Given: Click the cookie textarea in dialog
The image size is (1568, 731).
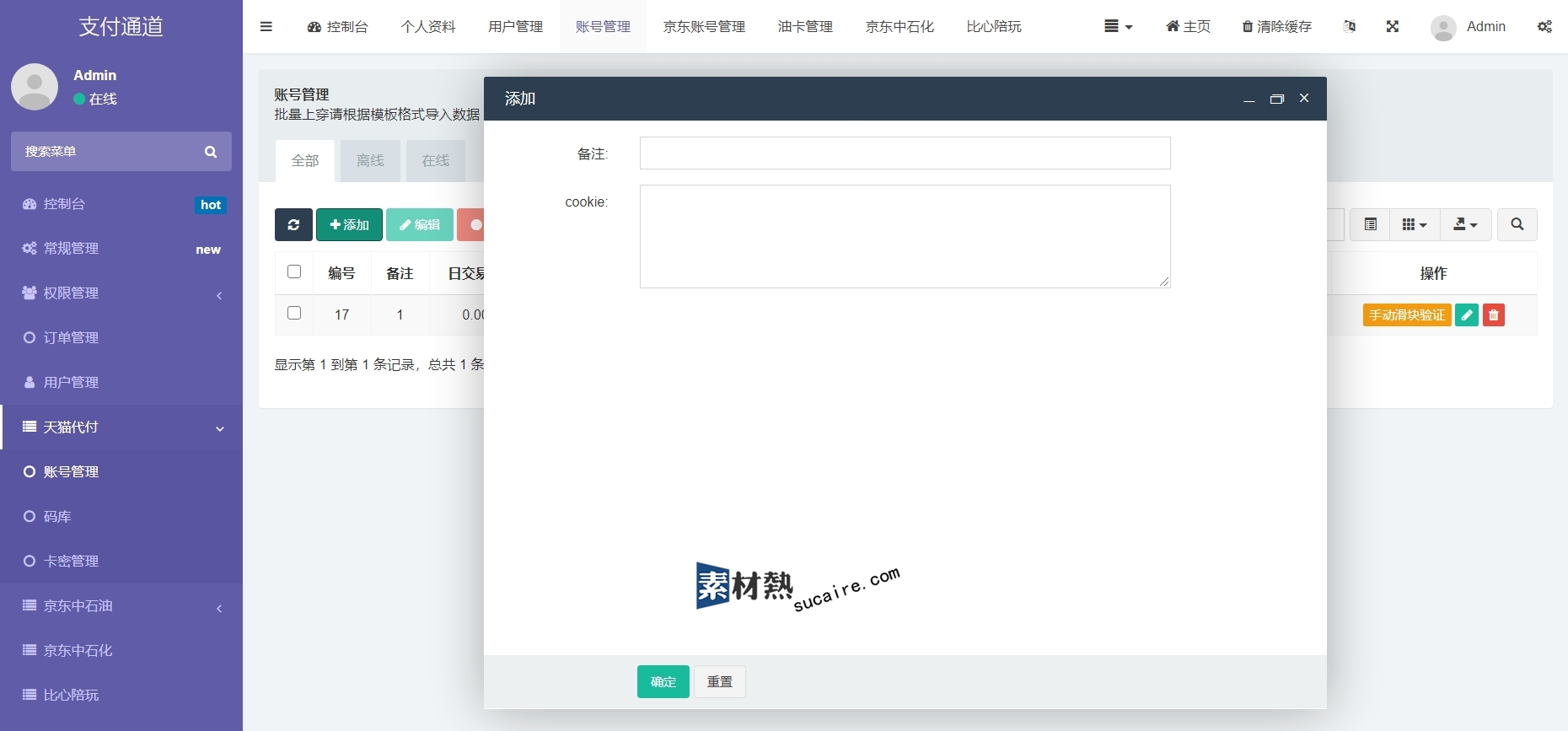Looking at the screenshot, I should [x=905, y=237].
